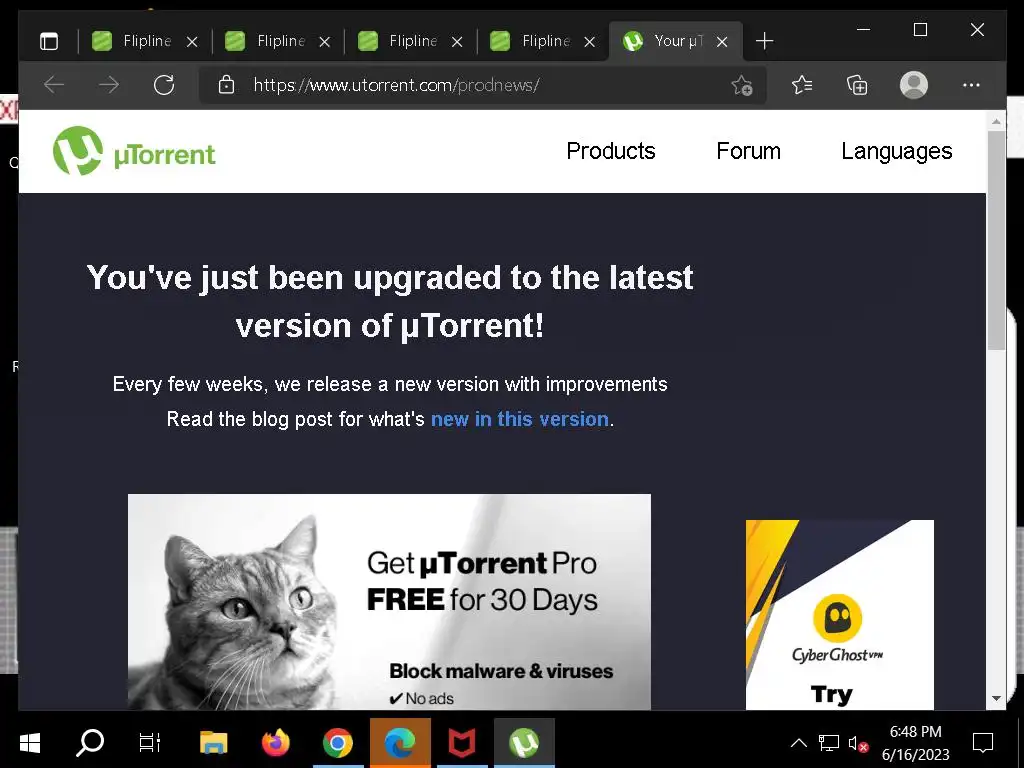The height and width of the screenshot is (768, 1024).
Task: Open the notification center icon
Action: (x=983, y=743)
